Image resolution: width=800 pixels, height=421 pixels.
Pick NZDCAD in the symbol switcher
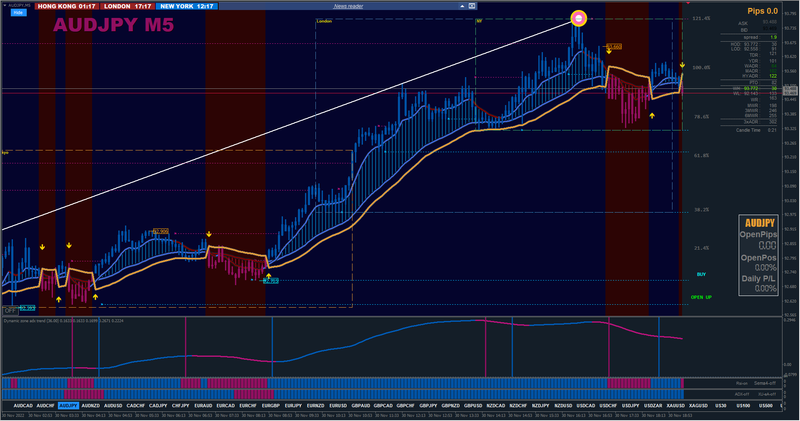coord(495,406)
